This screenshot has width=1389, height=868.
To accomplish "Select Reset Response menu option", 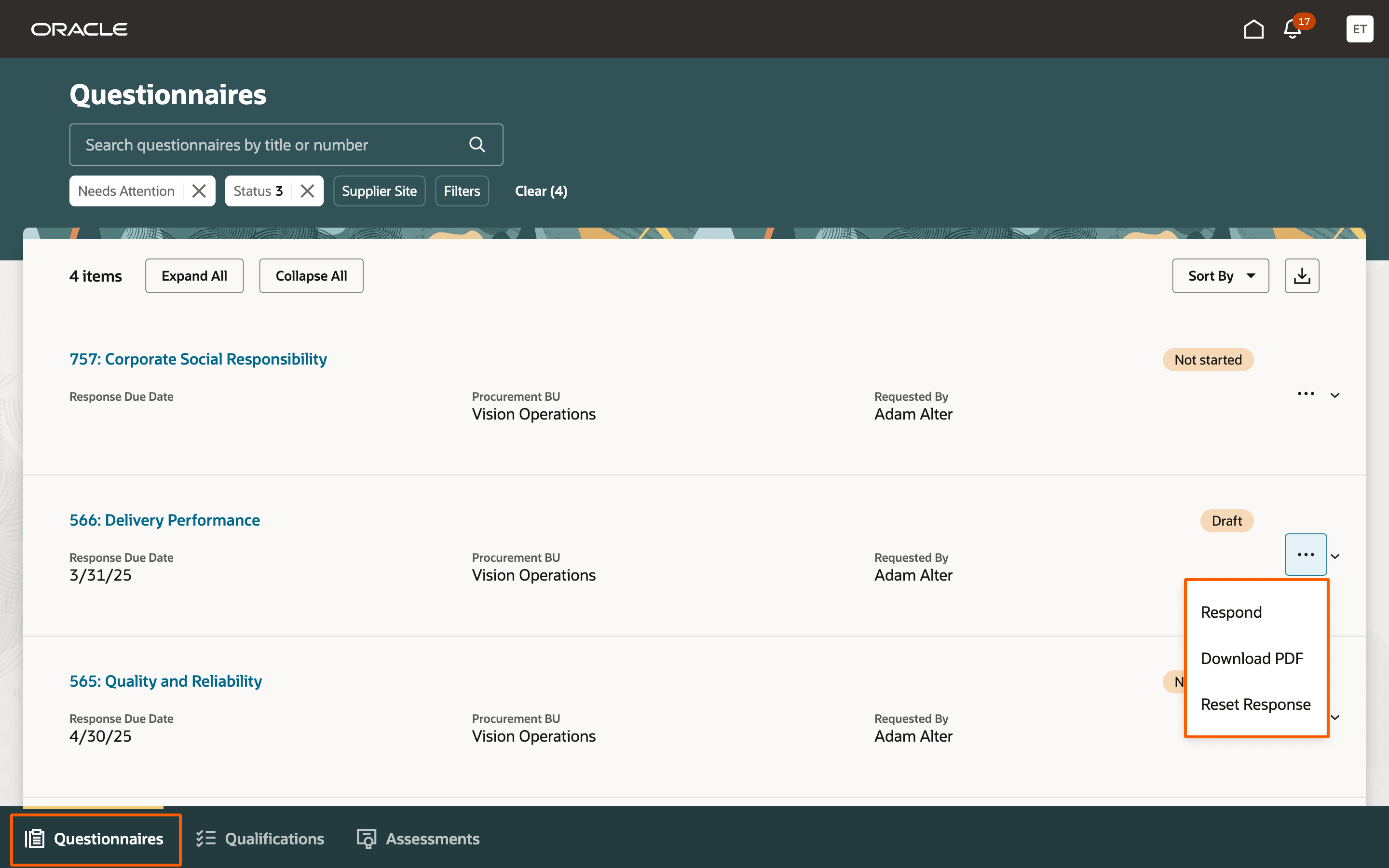I will click(x=1255, y=705).
